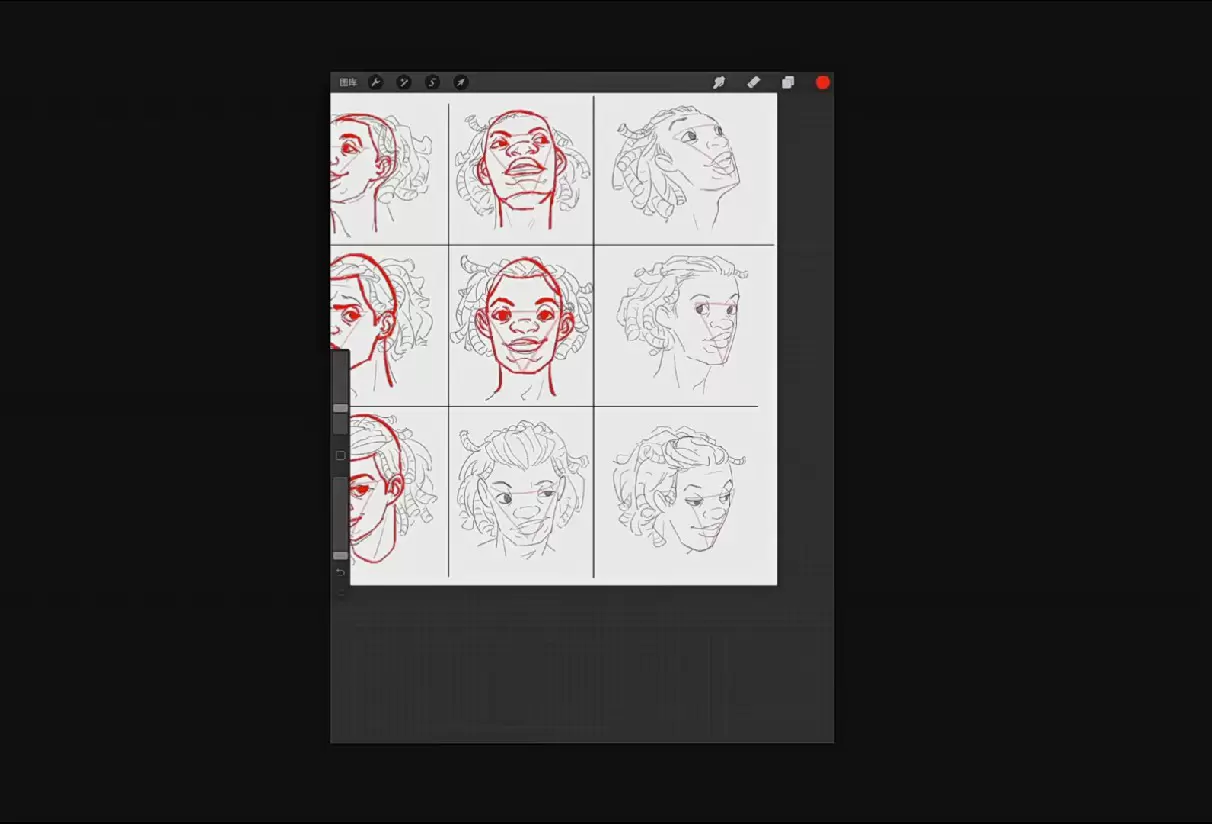
Task: Click the middle-right three-quarter face sketch
Action: tap(685, 323)
